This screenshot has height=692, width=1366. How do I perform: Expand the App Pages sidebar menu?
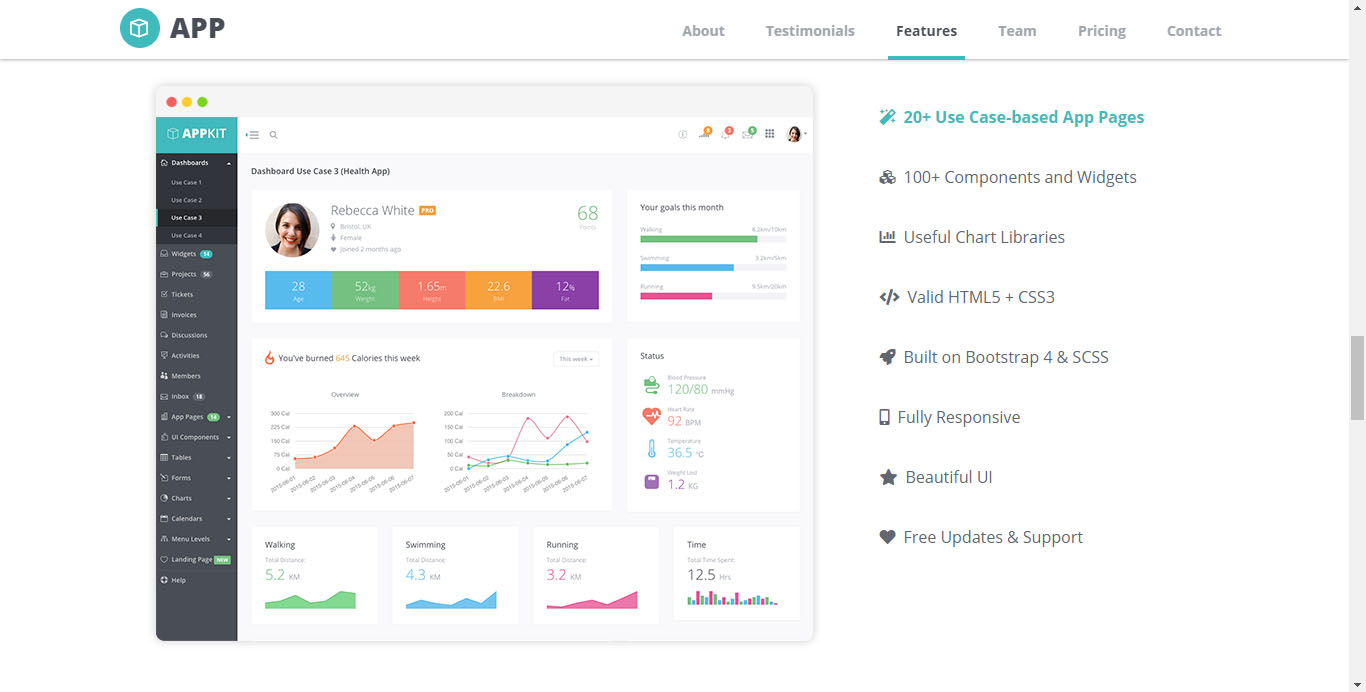[x=195, y=417]
